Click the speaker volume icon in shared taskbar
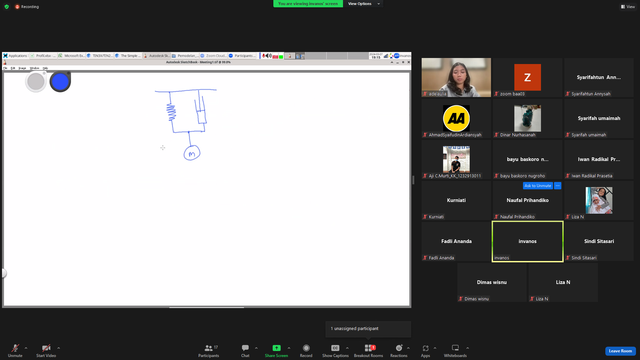This screenshot has height=360, width=640. tap(269, 56)
